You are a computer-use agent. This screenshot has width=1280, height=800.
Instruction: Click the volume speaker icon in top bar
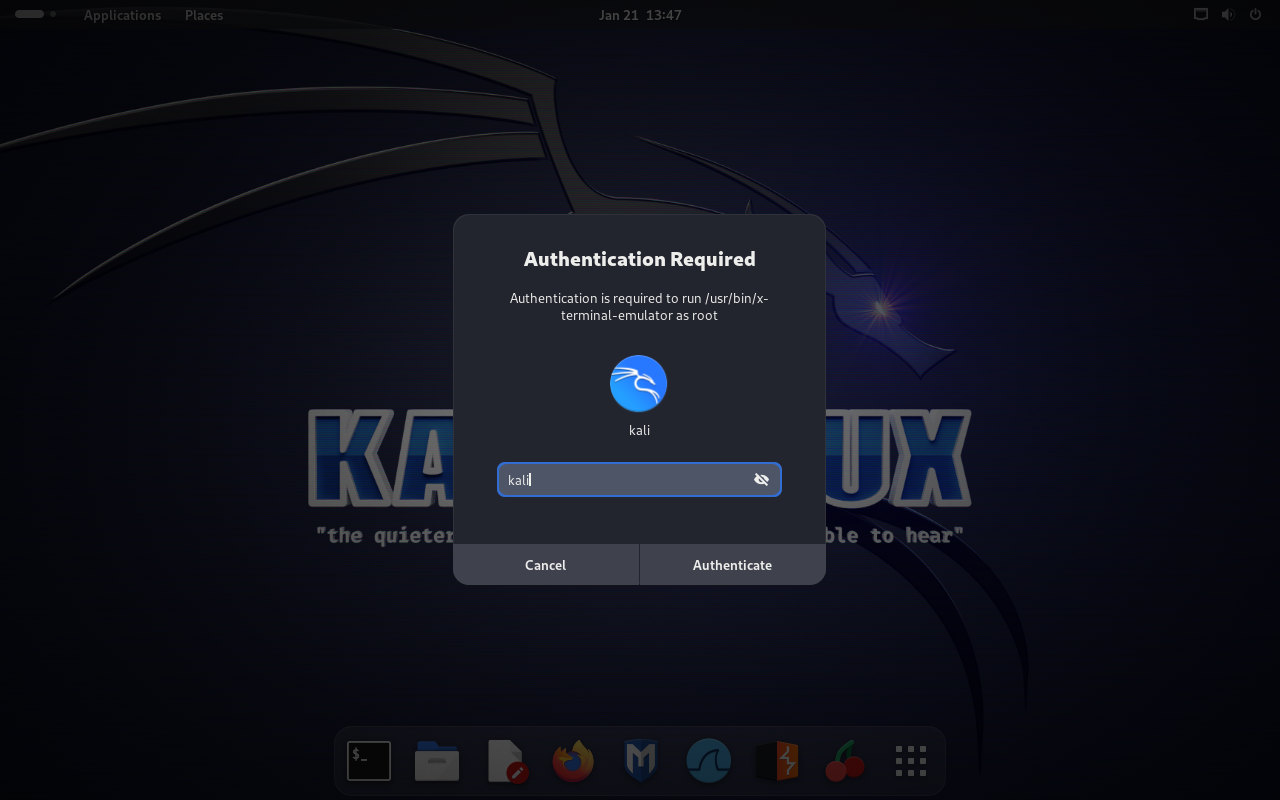click(x=1228, y=15)
